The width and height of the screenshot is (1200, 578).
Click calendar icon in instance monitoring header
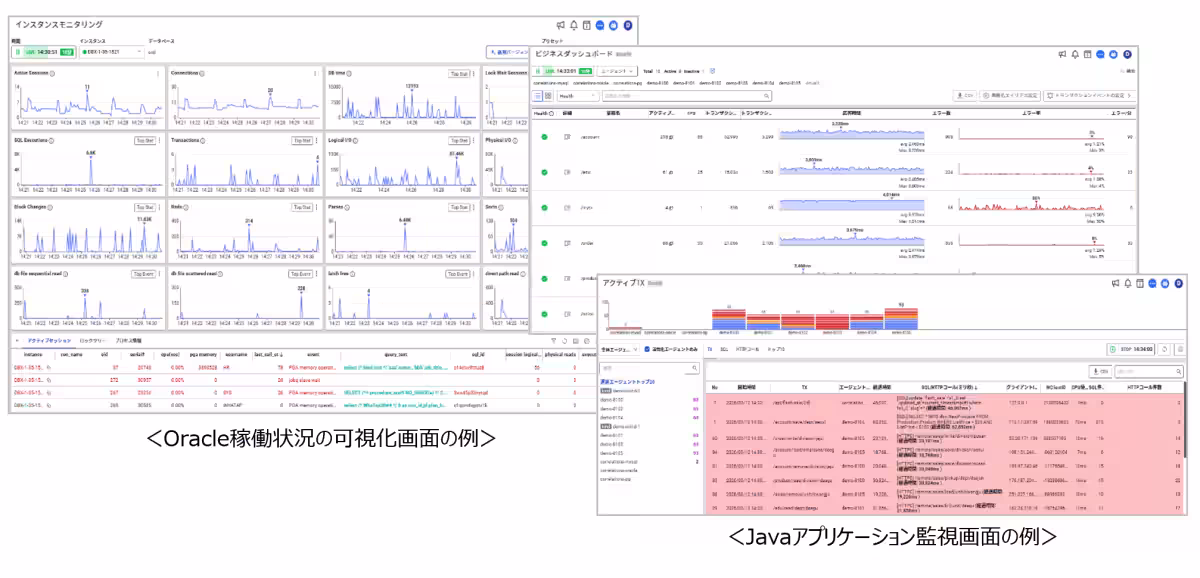(x=586, y=24)
